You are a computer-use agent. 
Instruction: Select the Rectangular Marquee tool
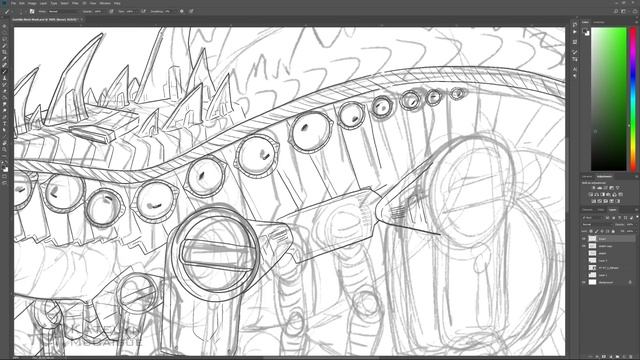click(4, 33)
